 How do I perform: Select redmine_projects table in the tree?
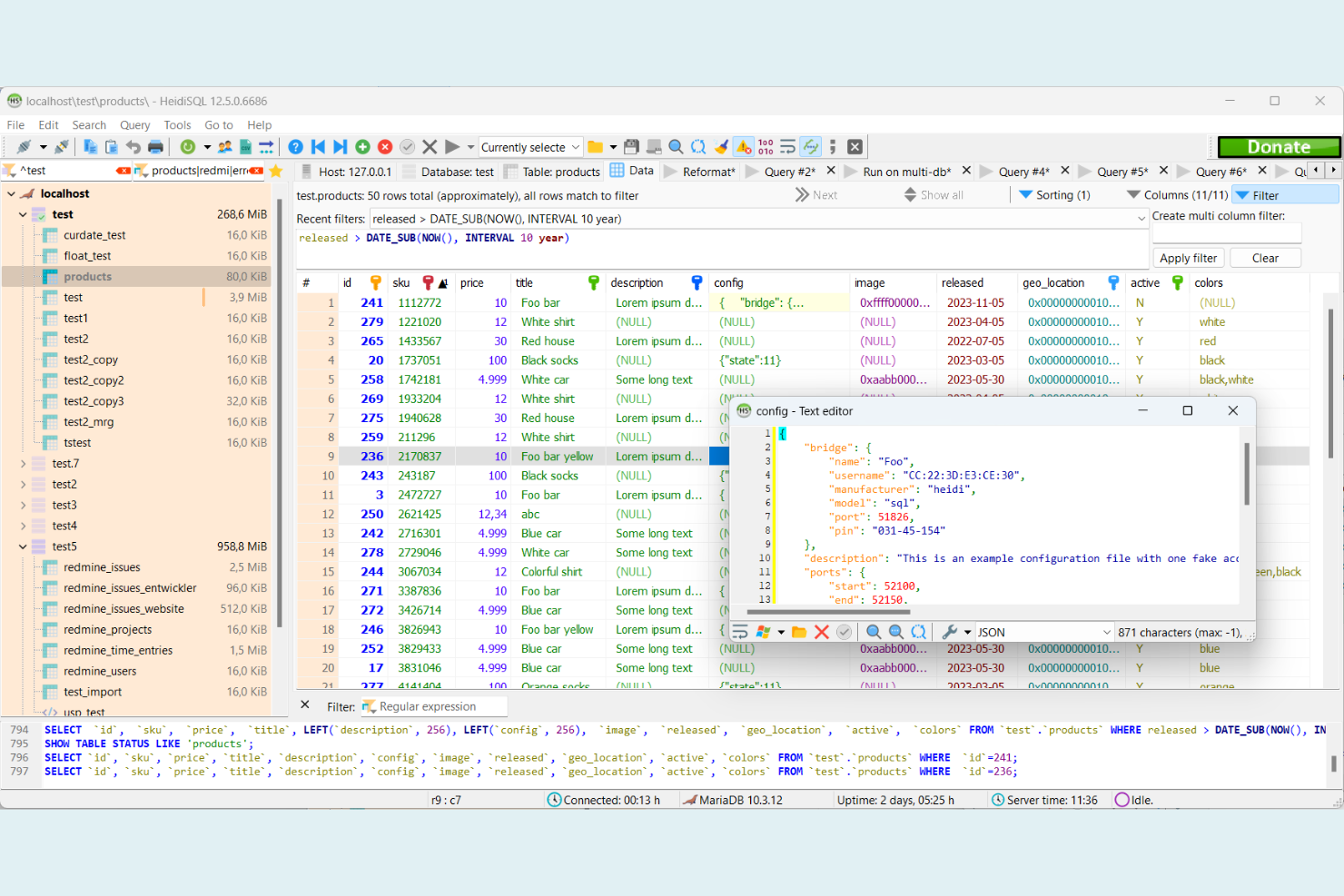[x=107, y=630]
